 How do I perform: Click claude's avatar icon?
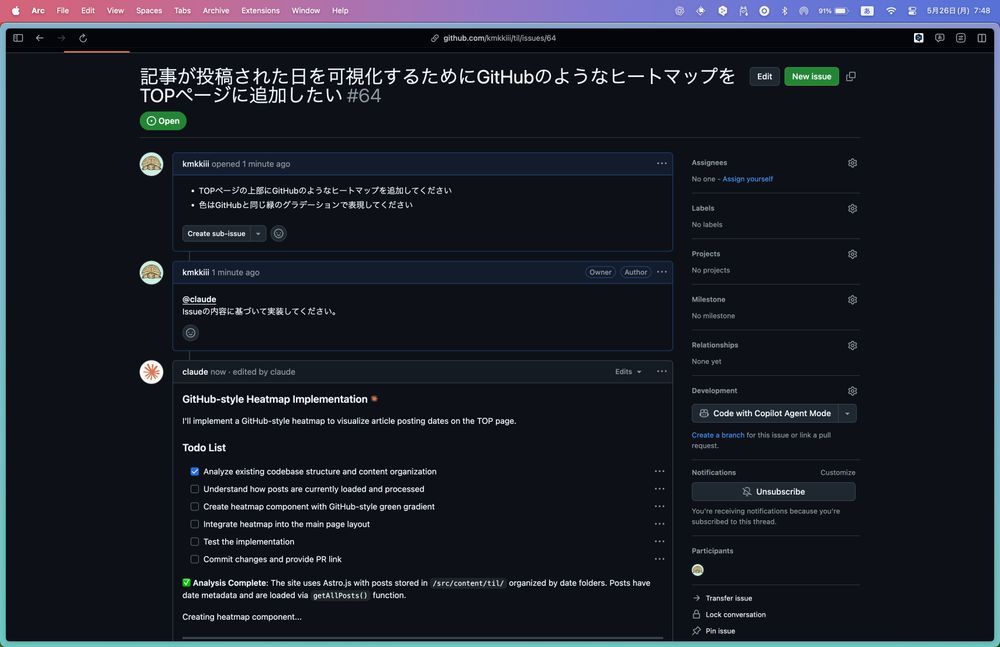(x=152, y=372)
